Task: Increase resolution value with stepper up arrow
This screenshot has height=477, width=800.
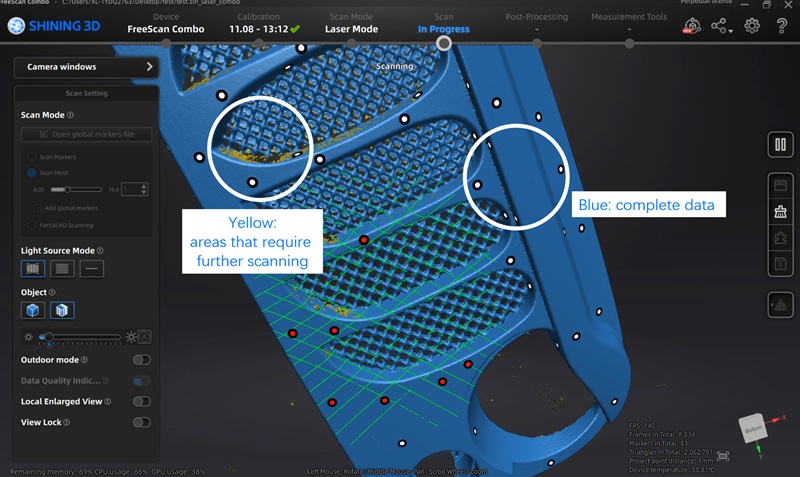Action: pyautogui.click(x=144, y=186)
